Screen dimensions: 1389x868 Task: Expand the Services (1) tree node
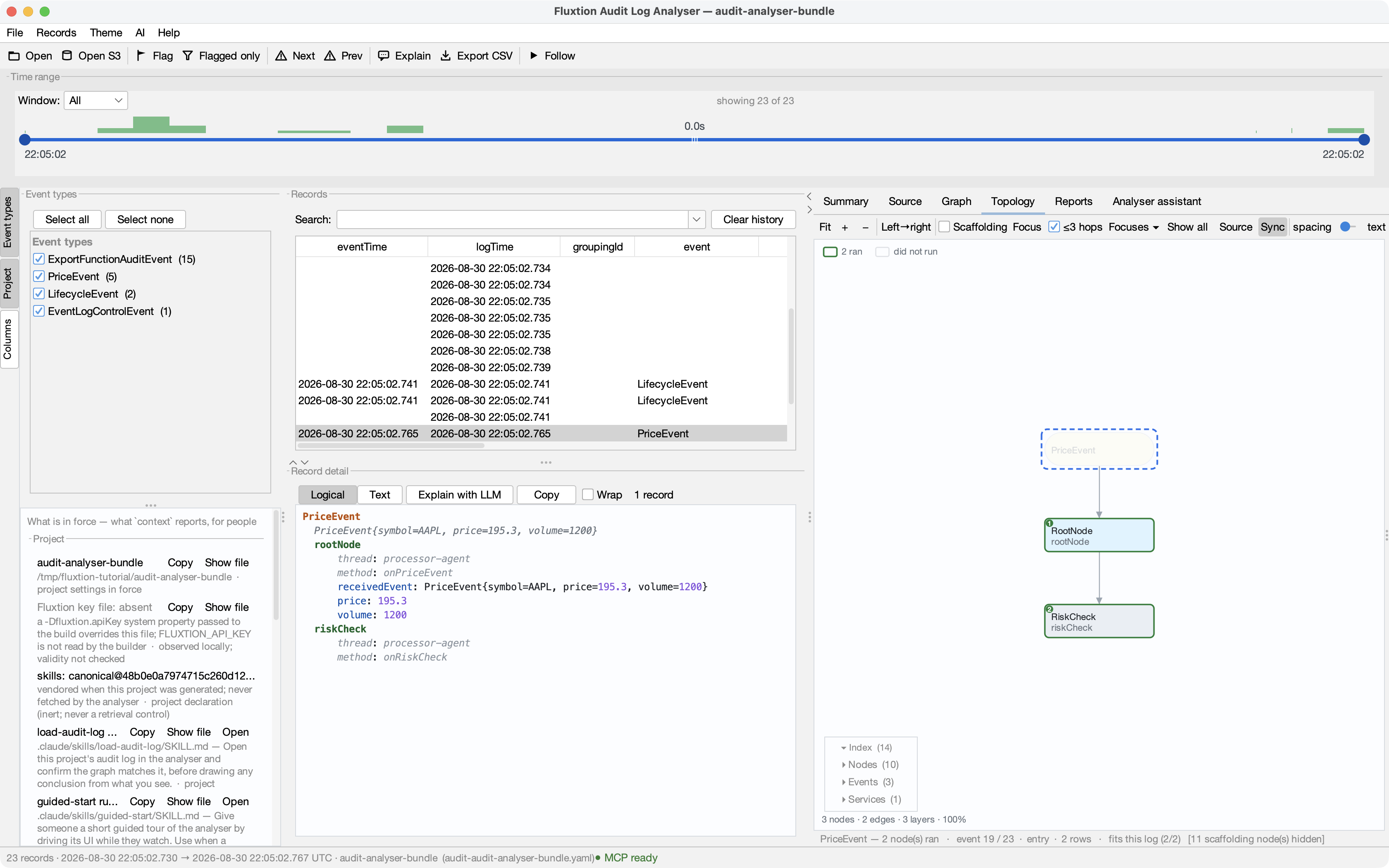click(x=843, y=799)
